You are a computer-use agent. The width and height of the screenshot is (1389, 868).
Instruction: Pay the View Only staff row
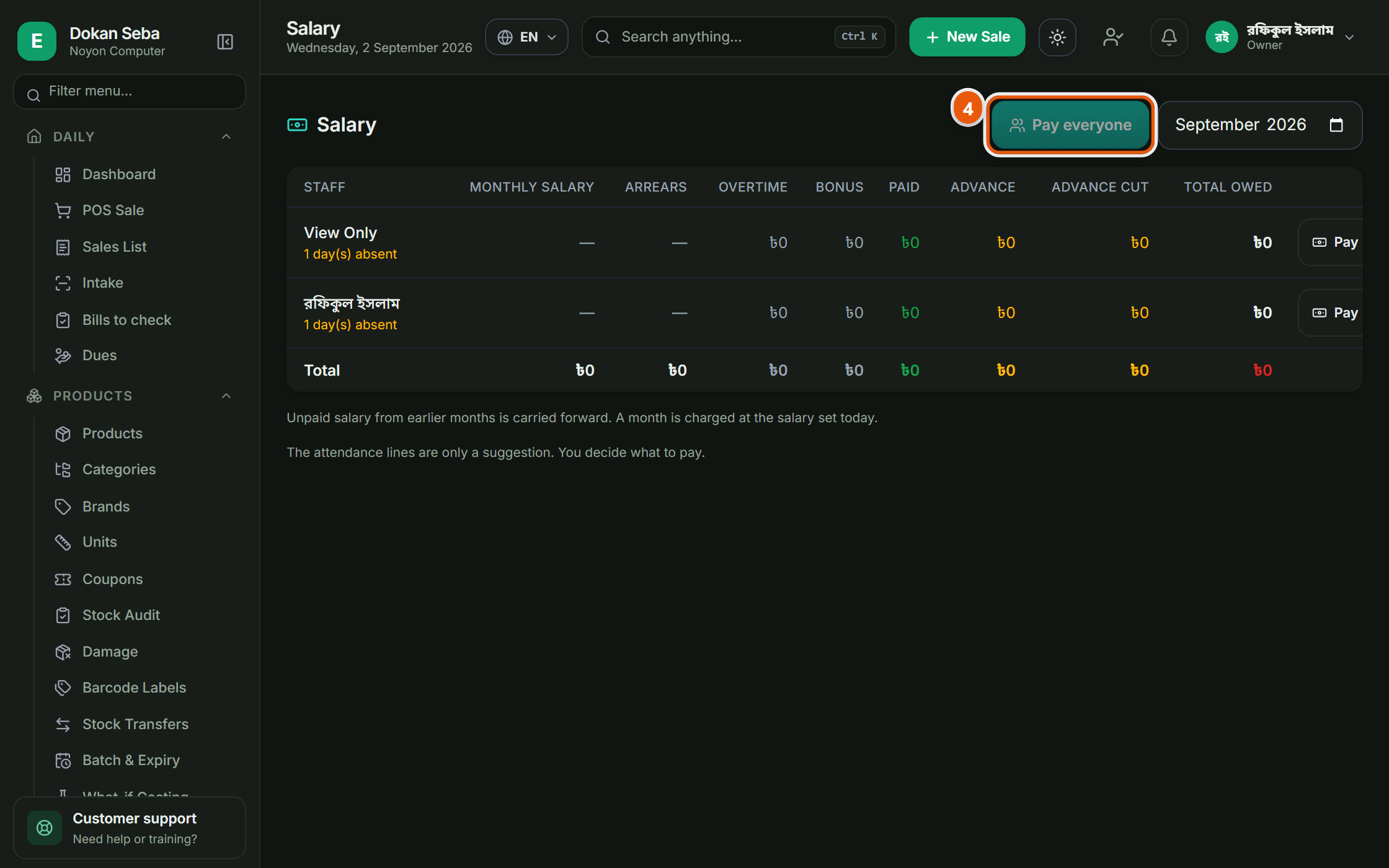1333,242
